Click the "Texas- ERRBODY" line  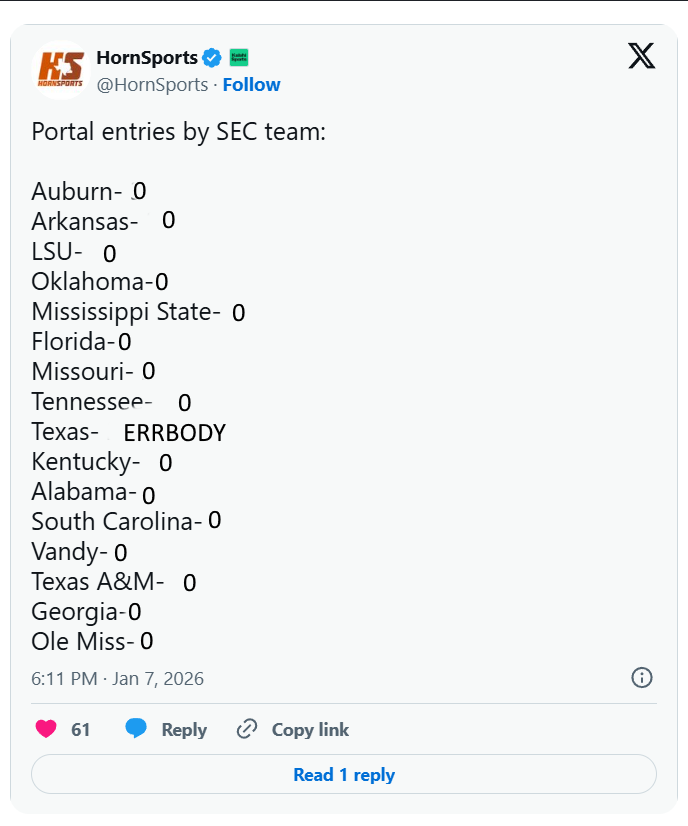128,432
